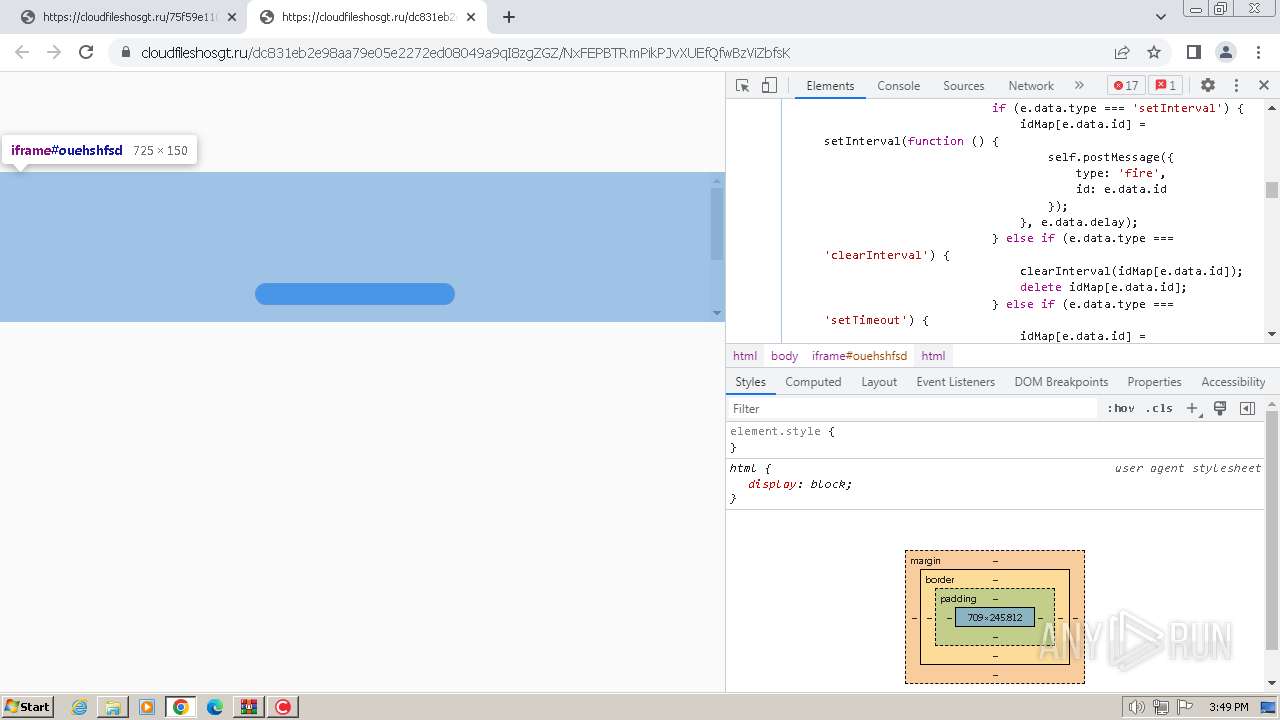Open the Layout pane tab
1280x720 pixels.
(879, 382)
